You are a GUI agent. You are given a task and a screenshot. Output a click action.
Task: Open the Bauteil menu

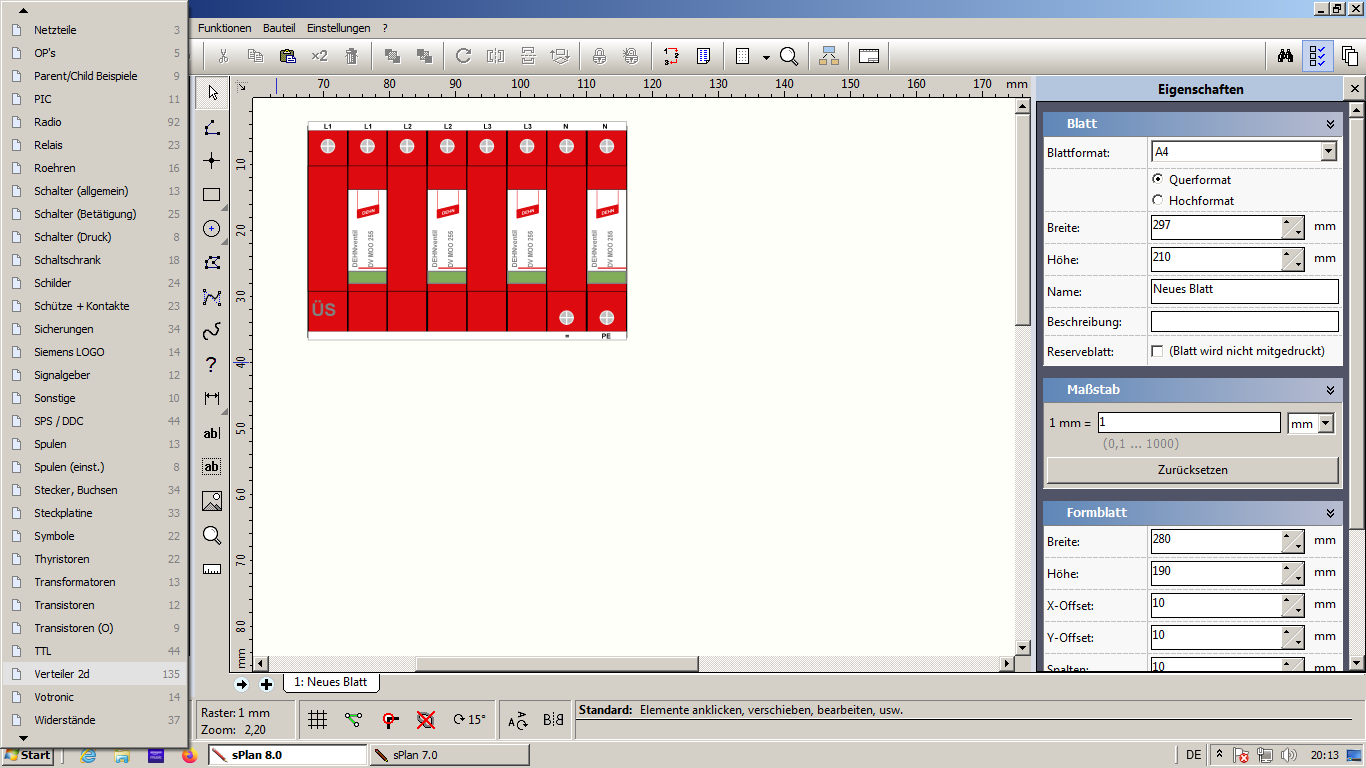(279, 28)
